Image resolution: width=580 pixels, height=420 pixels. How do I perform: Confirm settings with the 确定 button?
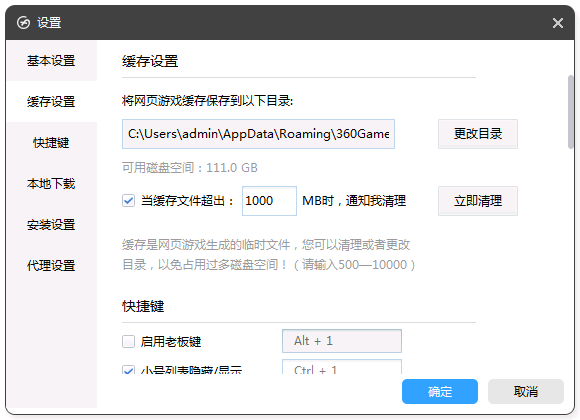tap(440, 392)
